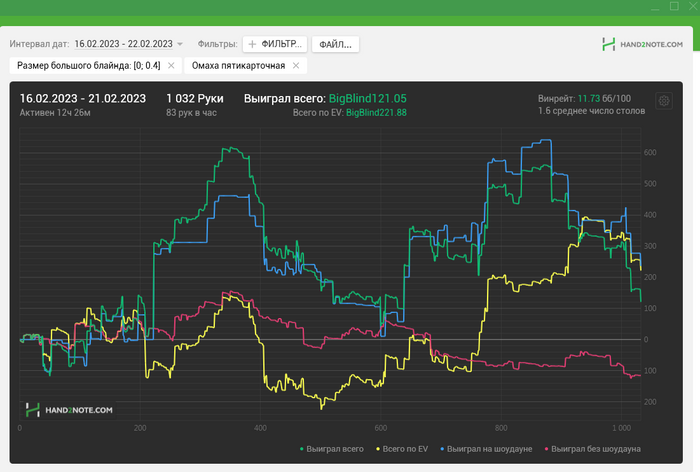
Task: Click the BigBlind121.05 total winnings value
Action: (368, 99)
